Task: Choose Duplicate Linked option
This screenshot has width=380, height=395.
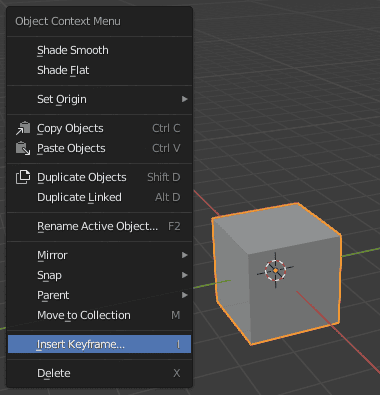Action: 99,197
